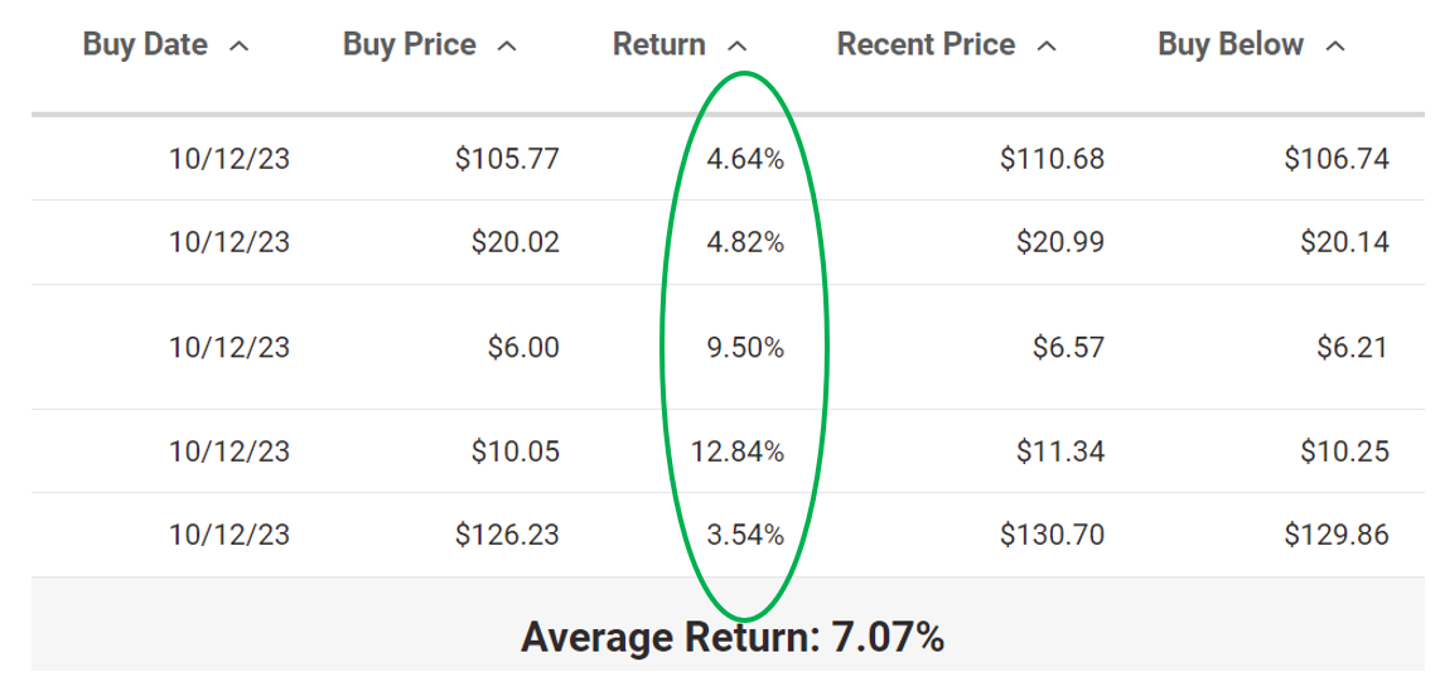Select the $130.70 recent price cell
Image resolution: width=1440 pixels, height=692 pixels.
1052,535
